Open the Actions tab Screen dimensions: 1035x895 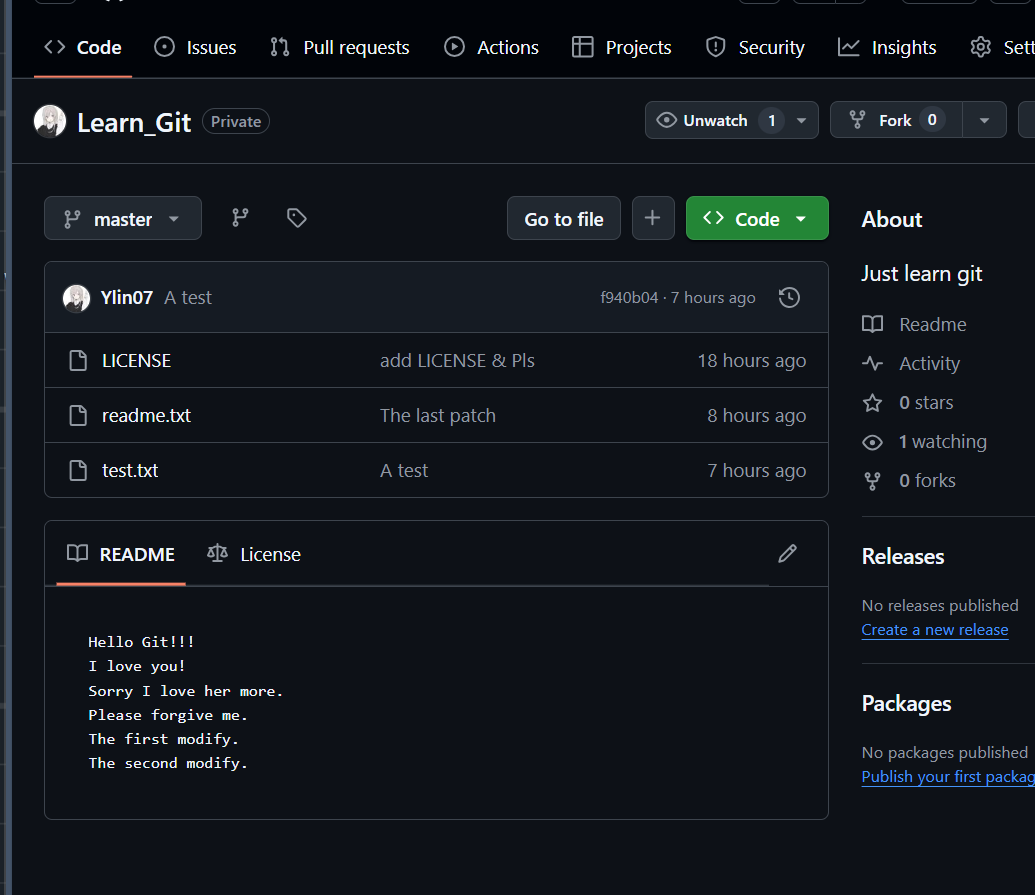point(492,48)
